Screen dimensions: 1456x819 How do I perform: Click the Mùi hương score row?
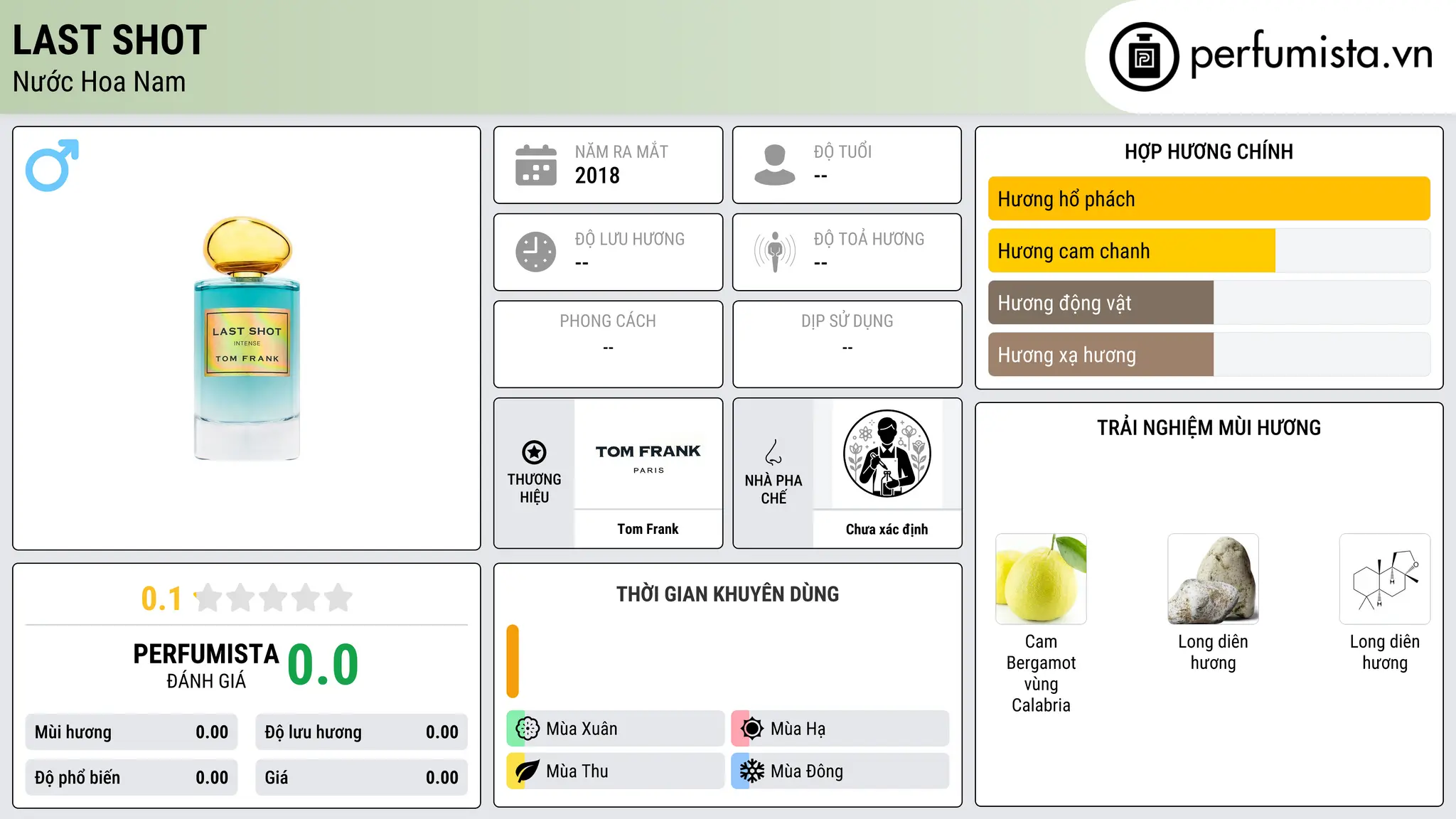point(132,732)
